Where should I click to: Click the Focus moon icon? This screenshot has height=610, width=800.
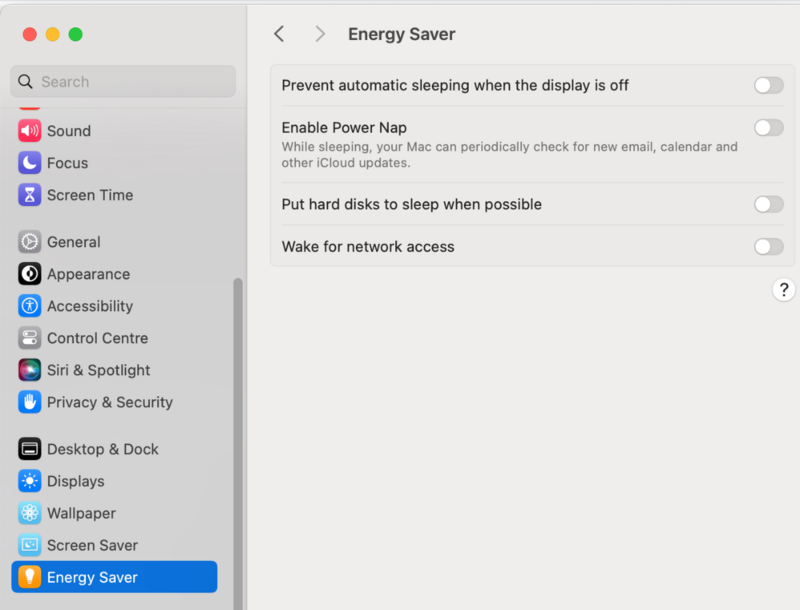tap(30, 163)
